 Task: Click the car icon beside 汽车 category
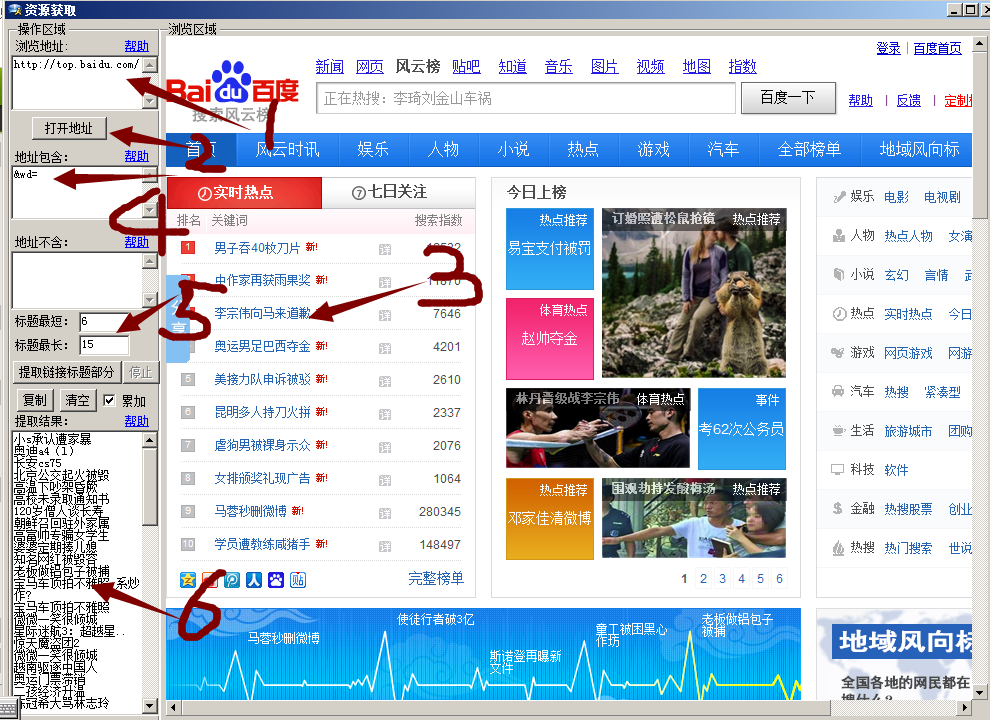click(x=838, y=392)
